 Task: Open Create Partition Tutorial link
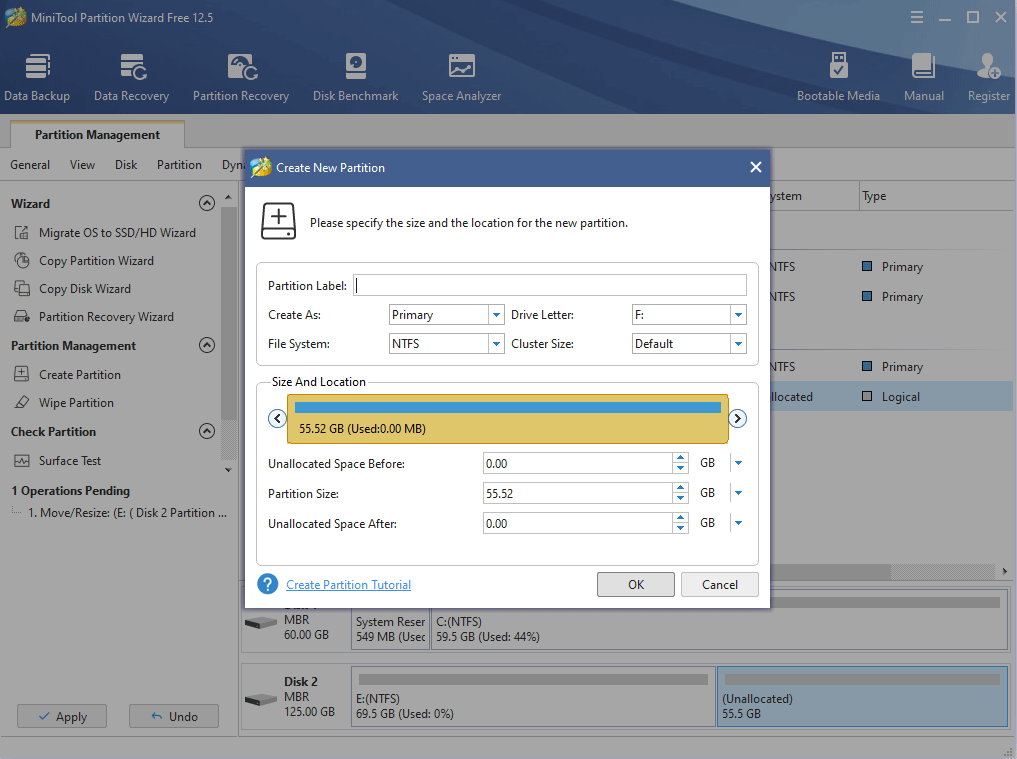(x=348, y=584)
